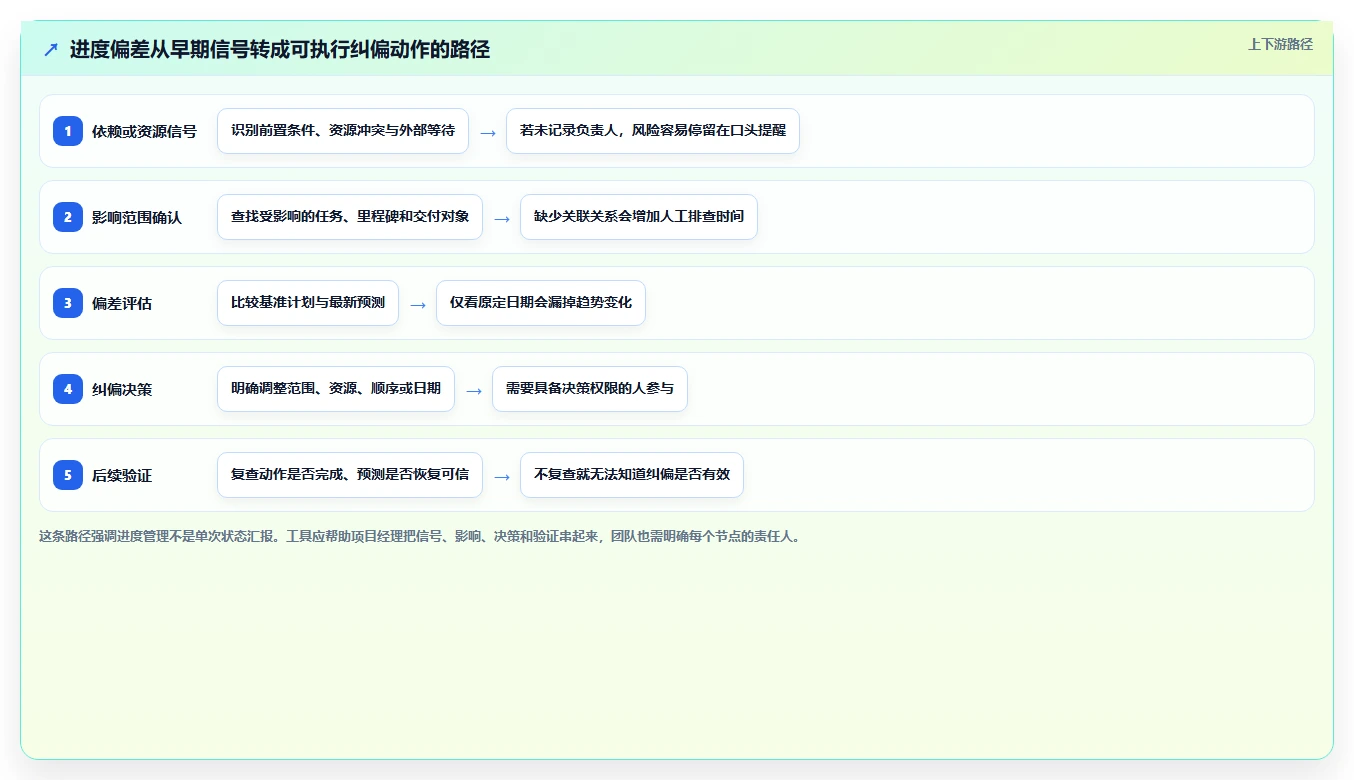Click the footer note starting 这条路径强调进度管理
The image size is (1354, 780).
(420, 536)
